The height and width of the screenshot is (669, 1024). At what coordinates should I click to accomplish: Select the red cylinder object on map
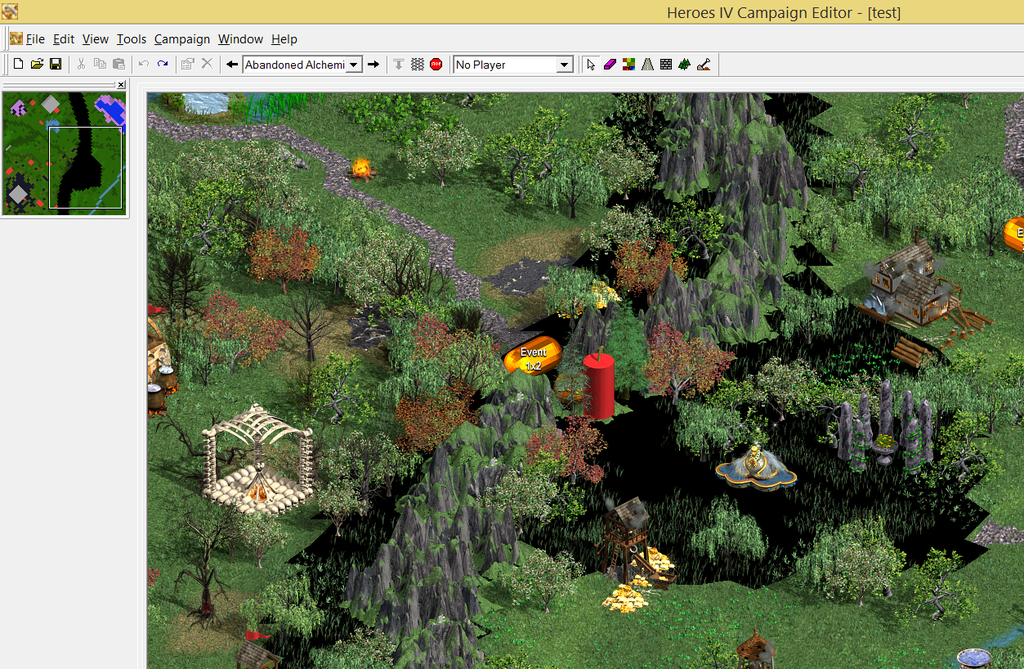pyautogui.click(x=598, y=385)
